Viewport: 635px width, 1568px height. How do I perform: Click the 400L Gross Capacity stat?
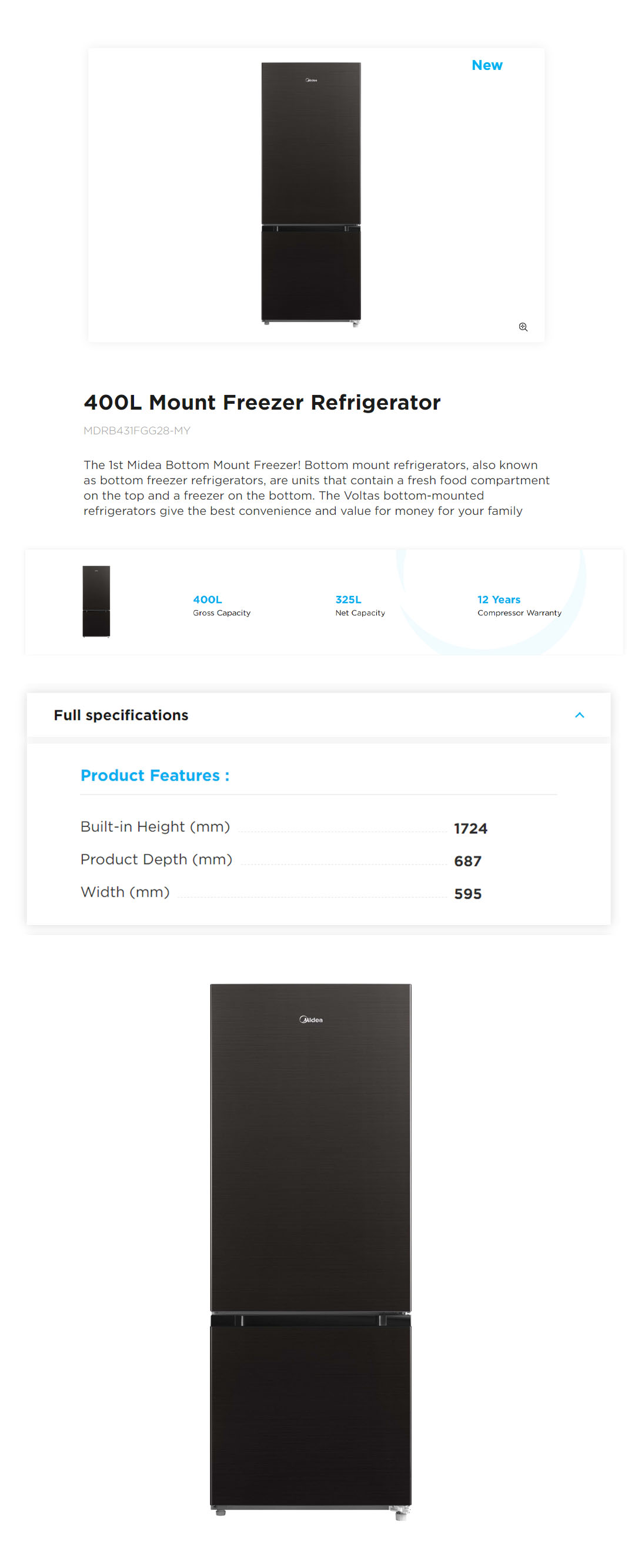tap(221, 605)
